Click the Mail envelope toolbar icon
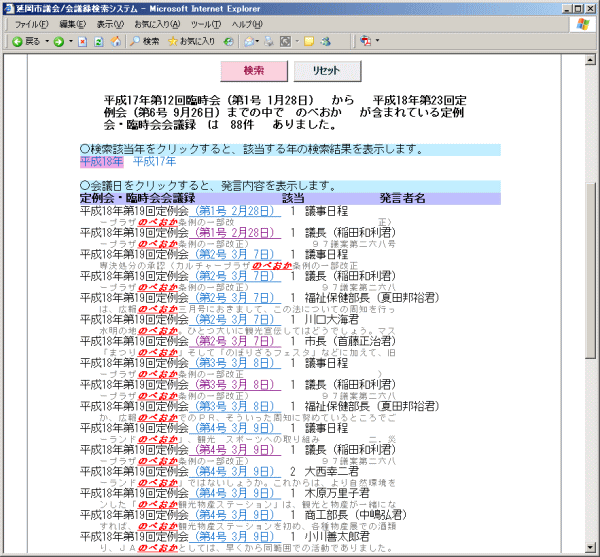Viewport: 600px width, 557px height. [249, 41]
